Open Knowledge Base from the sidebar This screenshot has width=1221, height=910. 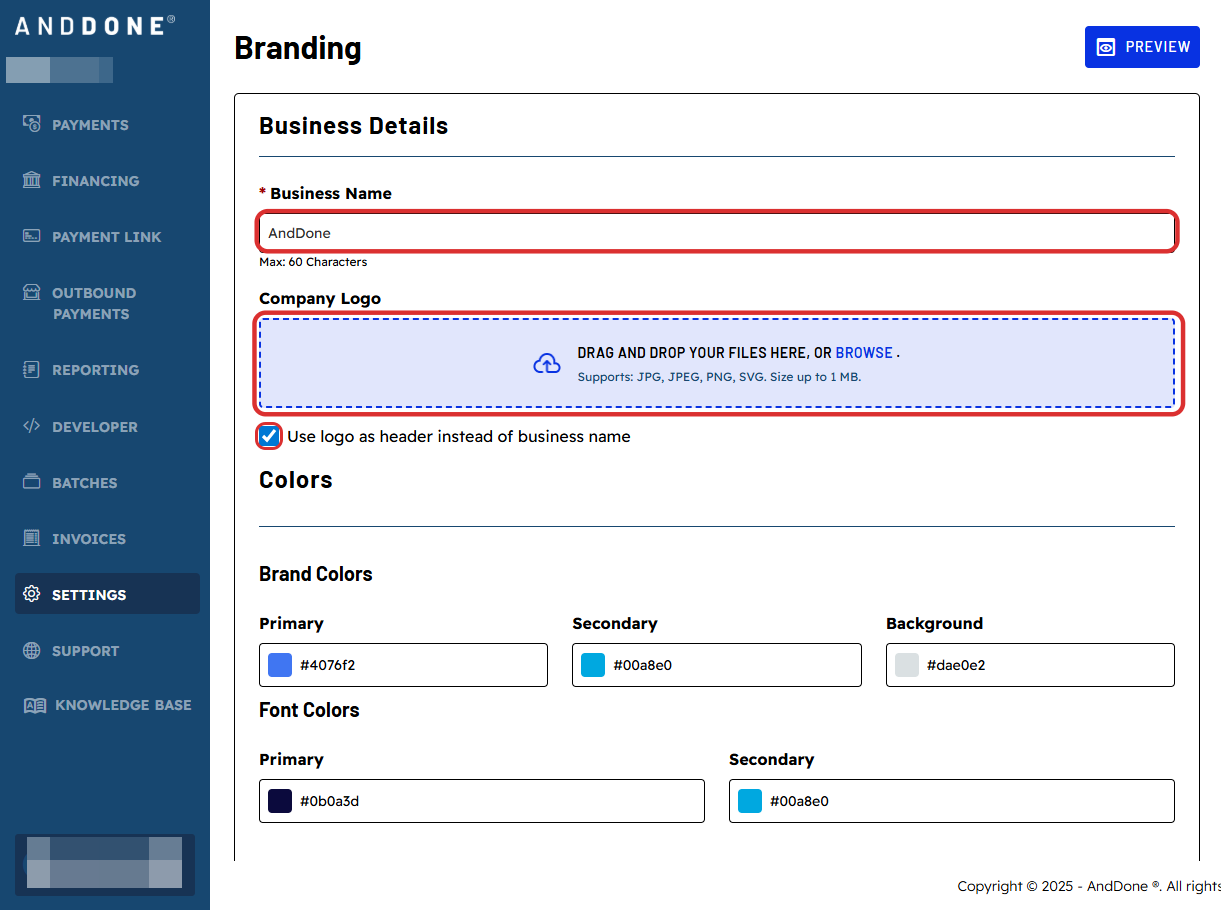(31, 704)
